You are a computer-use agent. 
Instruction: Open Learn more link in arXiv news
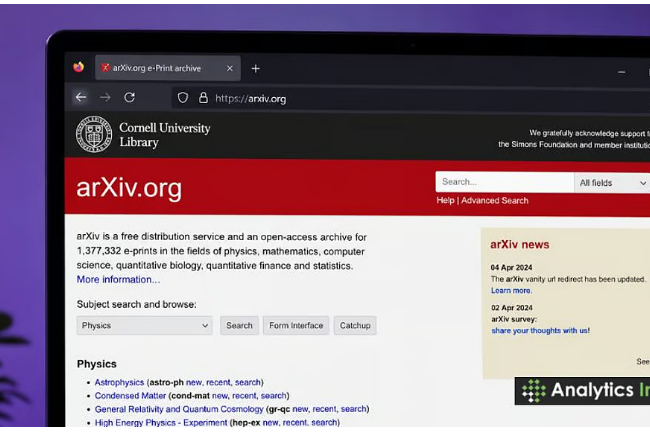point(511,291)
